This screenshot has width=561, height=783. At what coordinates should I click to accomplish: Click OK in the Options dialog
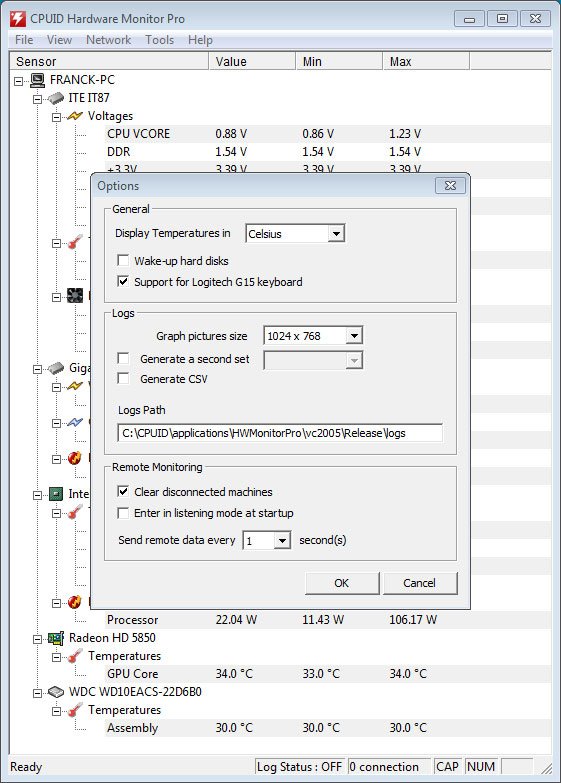point(342,583)
